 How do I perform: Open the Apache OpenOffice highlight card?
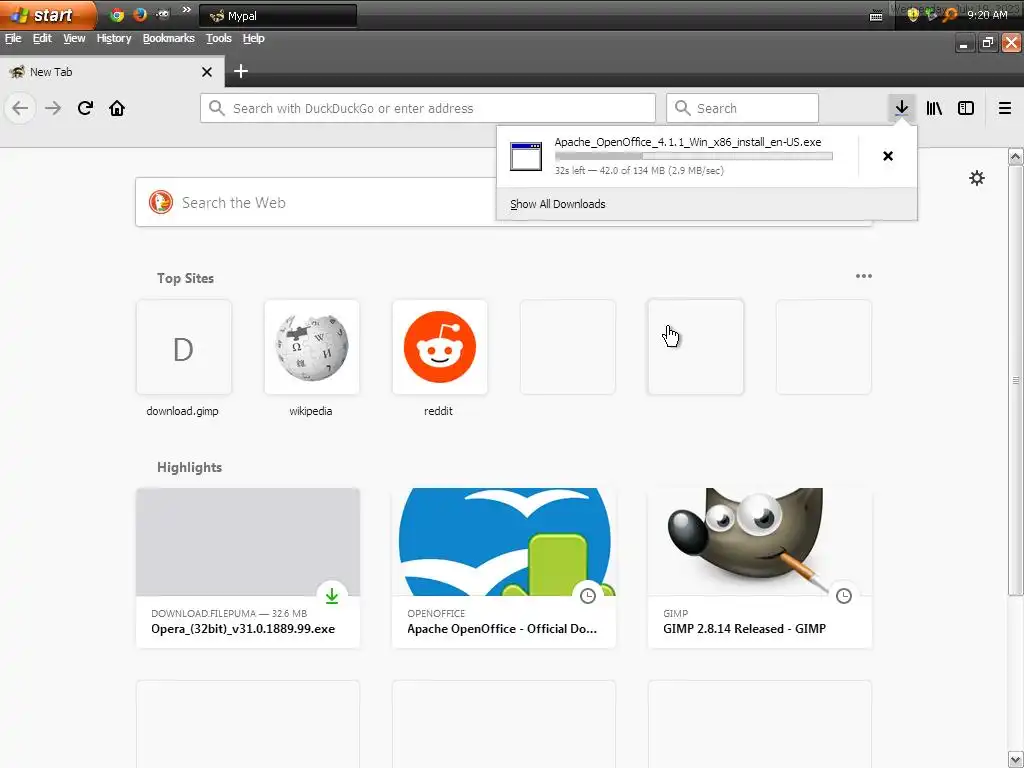click(x=504, y=568)
